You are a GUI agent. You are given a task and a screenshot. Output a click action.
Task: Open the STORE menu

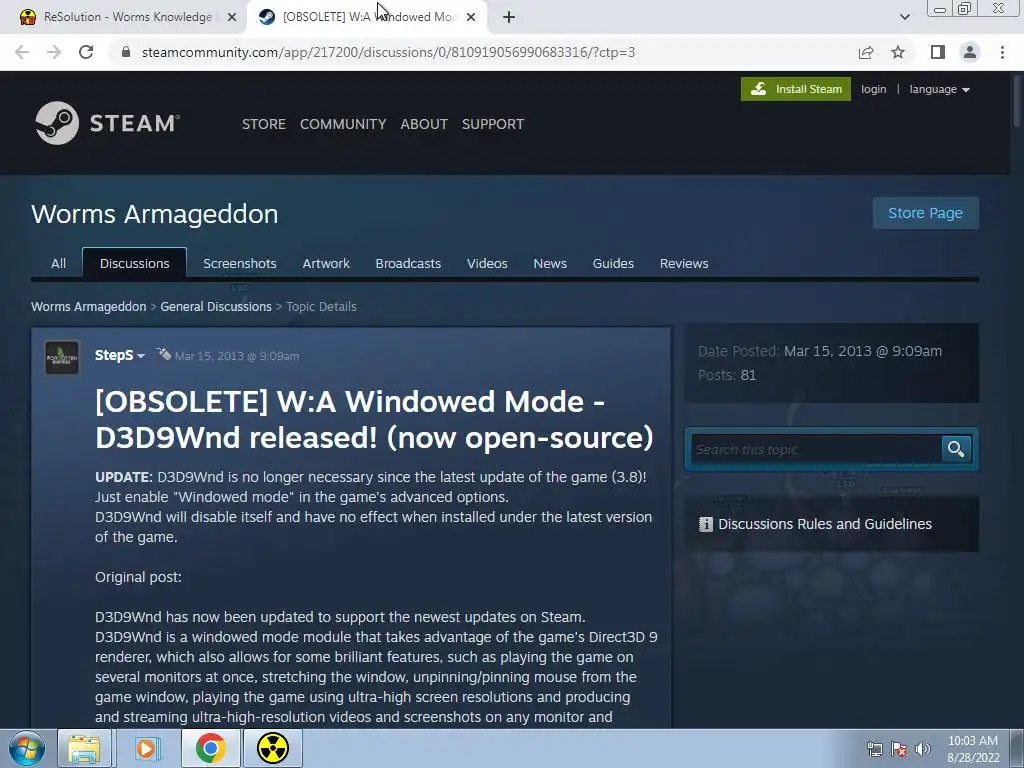(264, 124)
